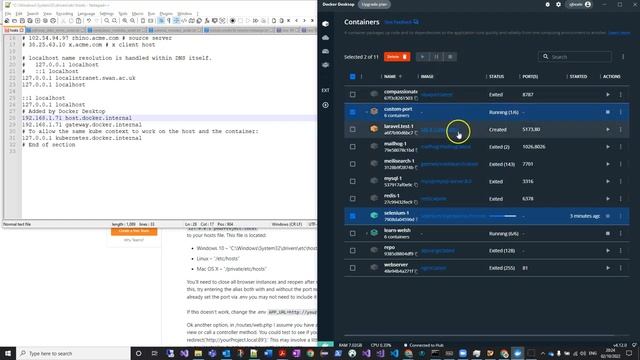Open more actions for the repo container
The width and height of the screenshot is (640, 360).
click(620, 251)
